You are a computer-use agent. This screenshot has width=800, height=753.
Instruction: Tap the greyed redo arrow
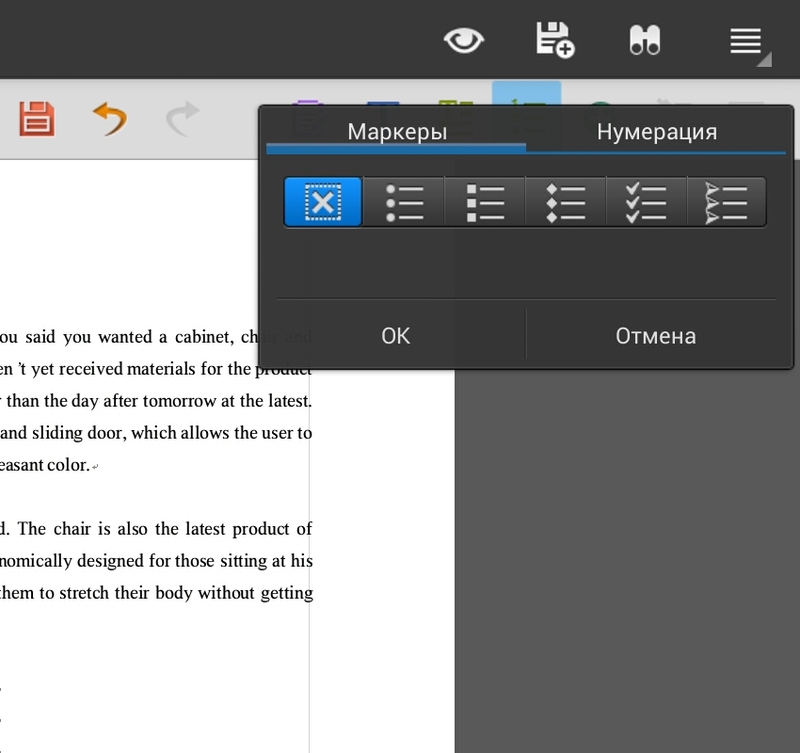[x=182, y=118]
